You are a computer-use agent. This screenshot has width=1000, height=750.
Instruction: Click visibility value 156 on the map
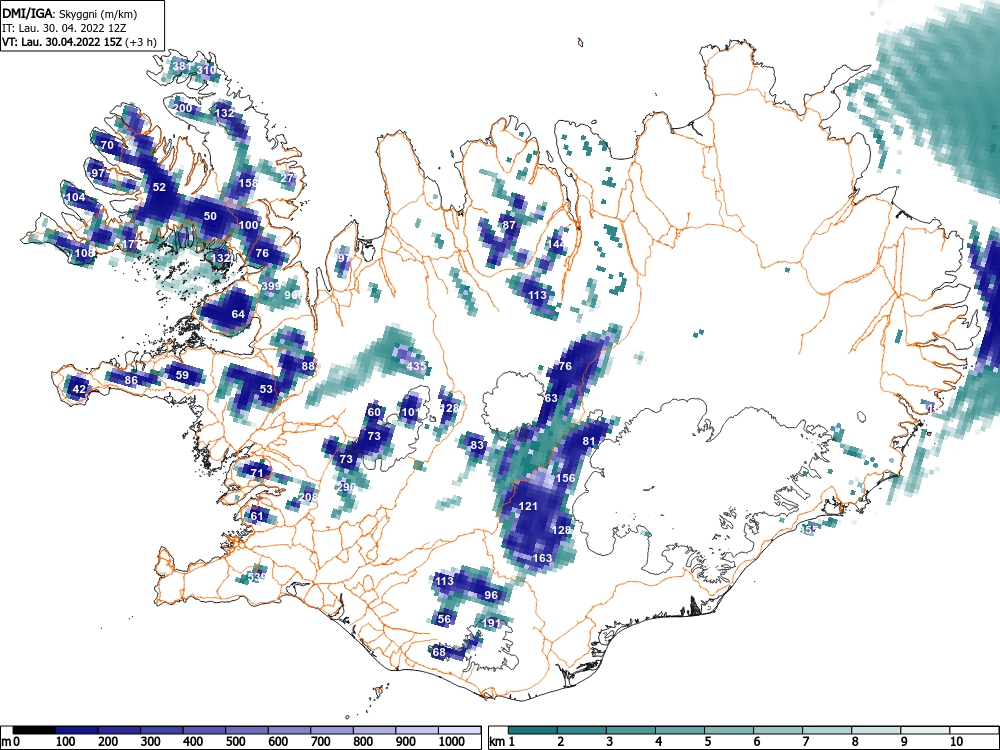[566, 478]
